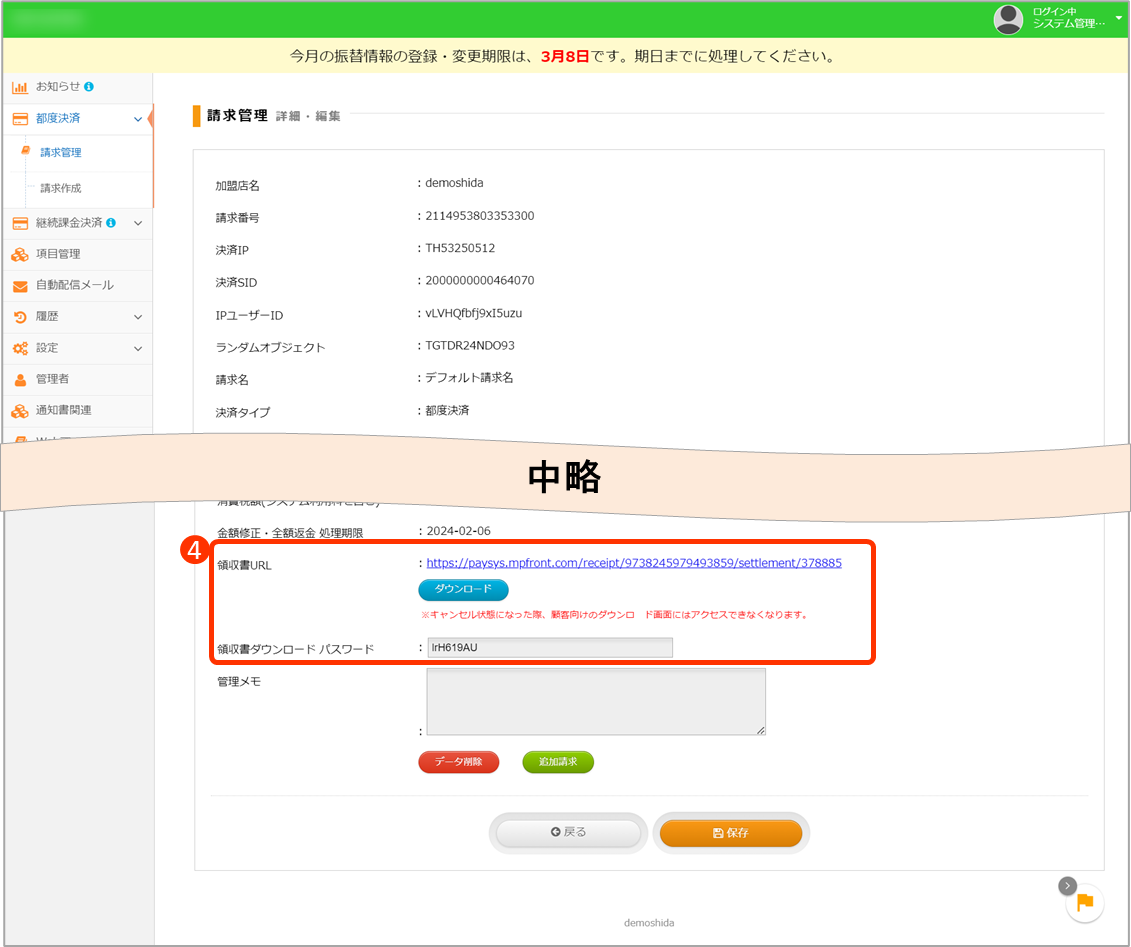
Task: Click the 項目管理 boxes icon
Action: [20, 254]
